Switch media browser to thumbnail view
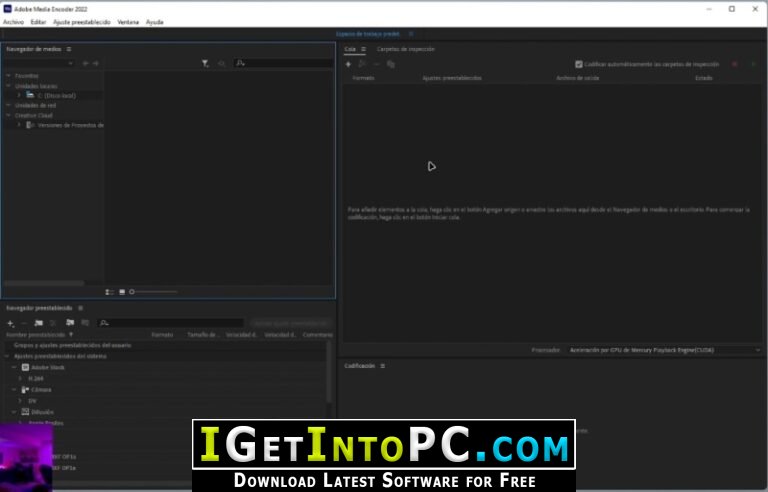This screenshot has width=768, height=492. tap(122, 292)
